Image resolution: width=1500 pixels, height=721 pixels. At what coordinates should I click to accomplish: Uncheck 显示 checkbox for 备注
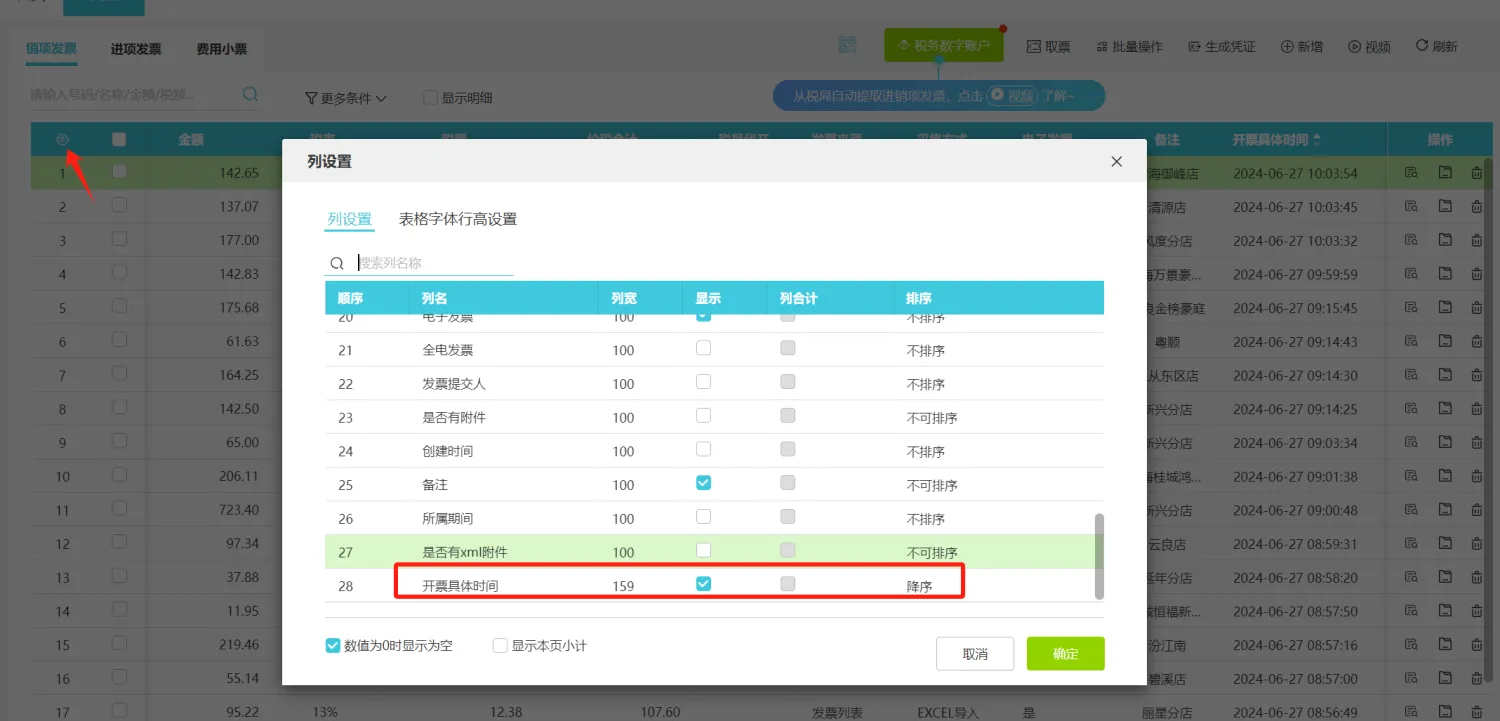[703, 483]
